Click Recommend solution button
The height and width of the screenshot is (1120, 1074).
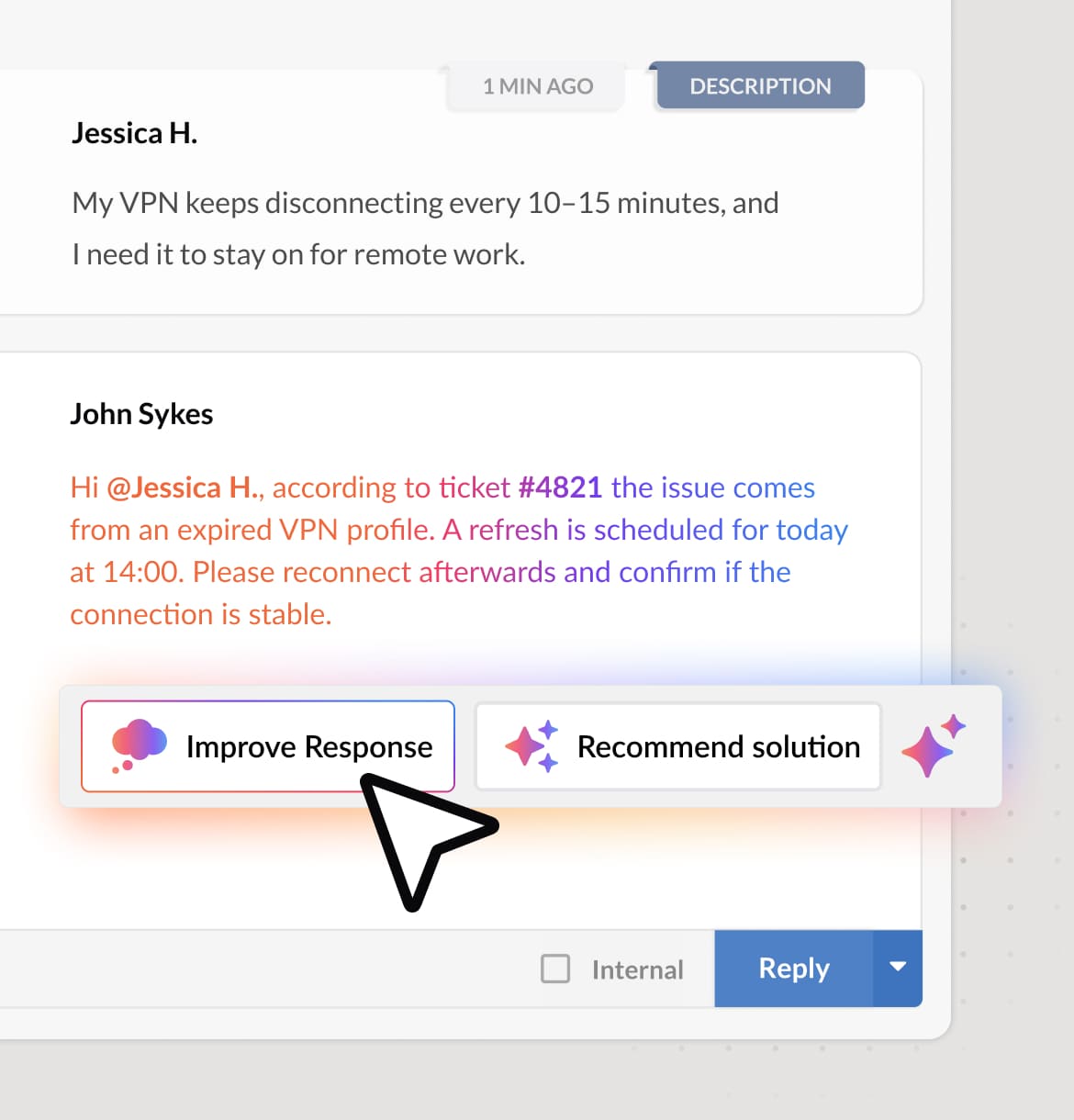(x=678, y=746)
